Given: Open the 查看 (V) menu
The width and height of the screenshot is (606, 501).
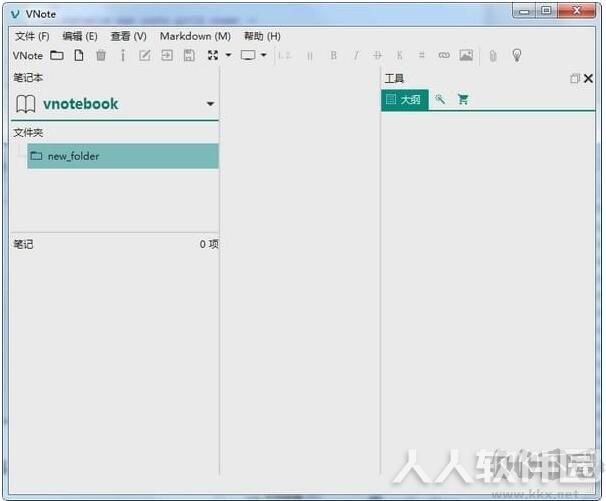Looking at the screenshot, I should (129, 36).
